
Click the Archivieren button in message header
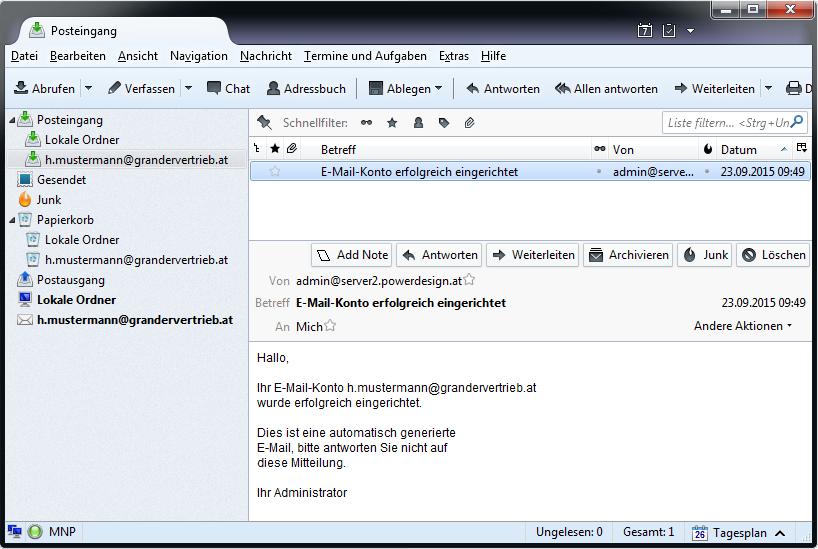click(627, 255)
